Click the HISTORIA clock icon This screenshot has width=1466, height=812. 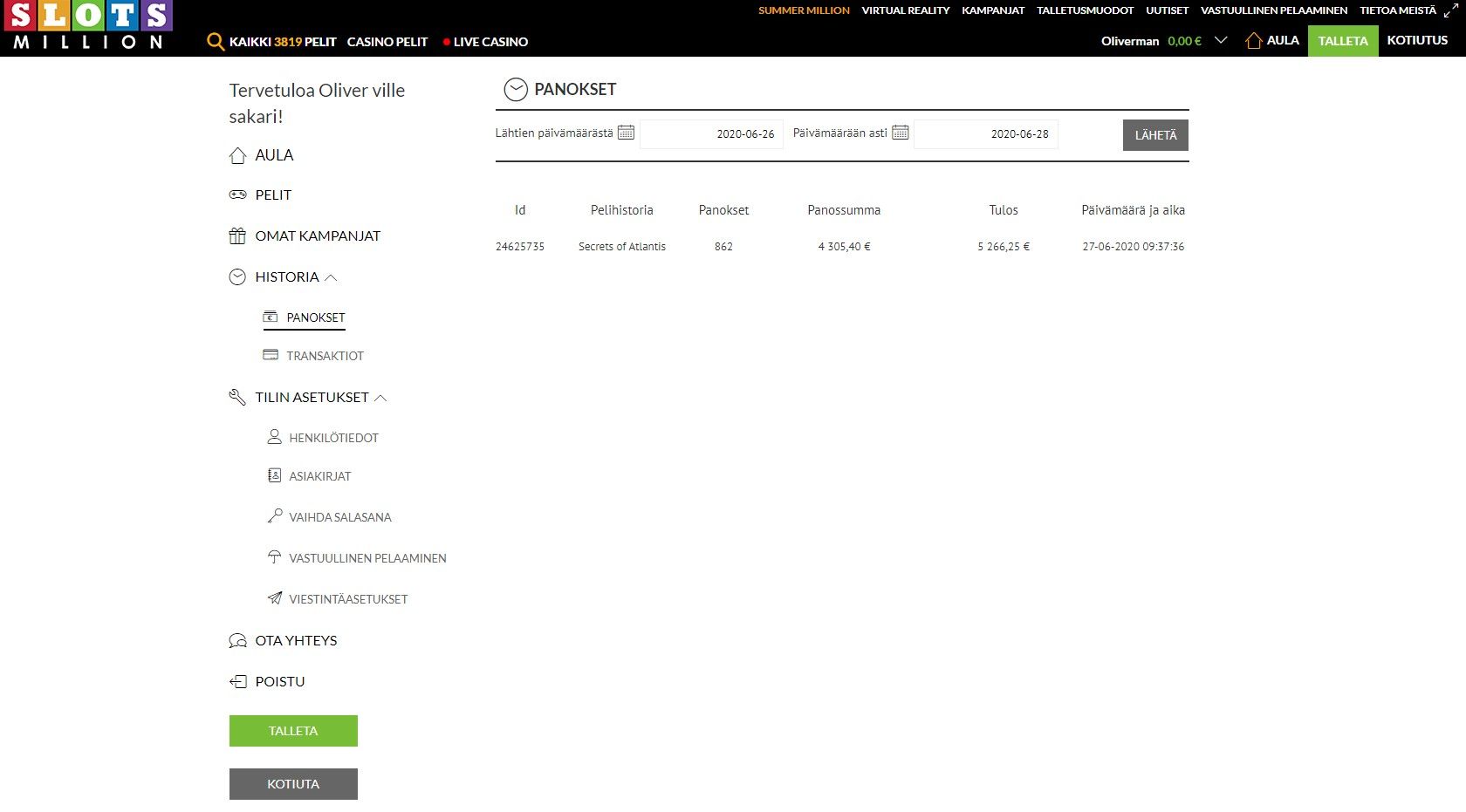point(237,276)
